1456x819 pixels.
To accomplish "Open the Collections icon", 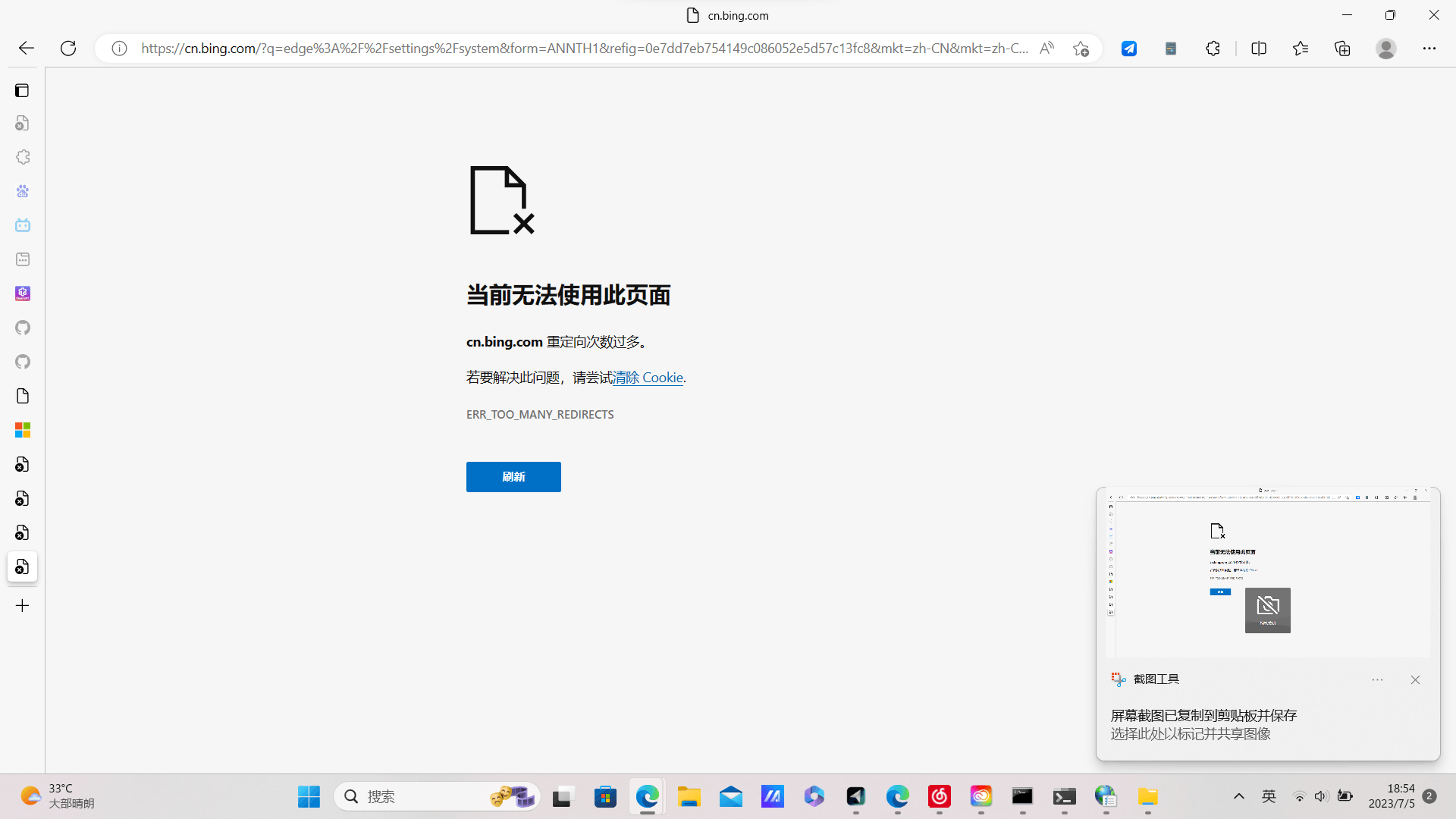I will (x=1342, y=49).
